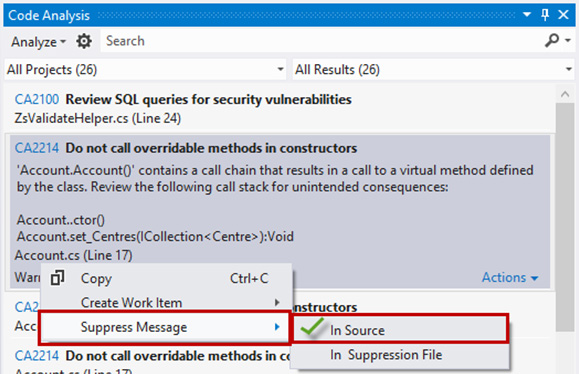Click the pin auto-hide icon
The width and height of the screenshot is (579, 374).
545,15
